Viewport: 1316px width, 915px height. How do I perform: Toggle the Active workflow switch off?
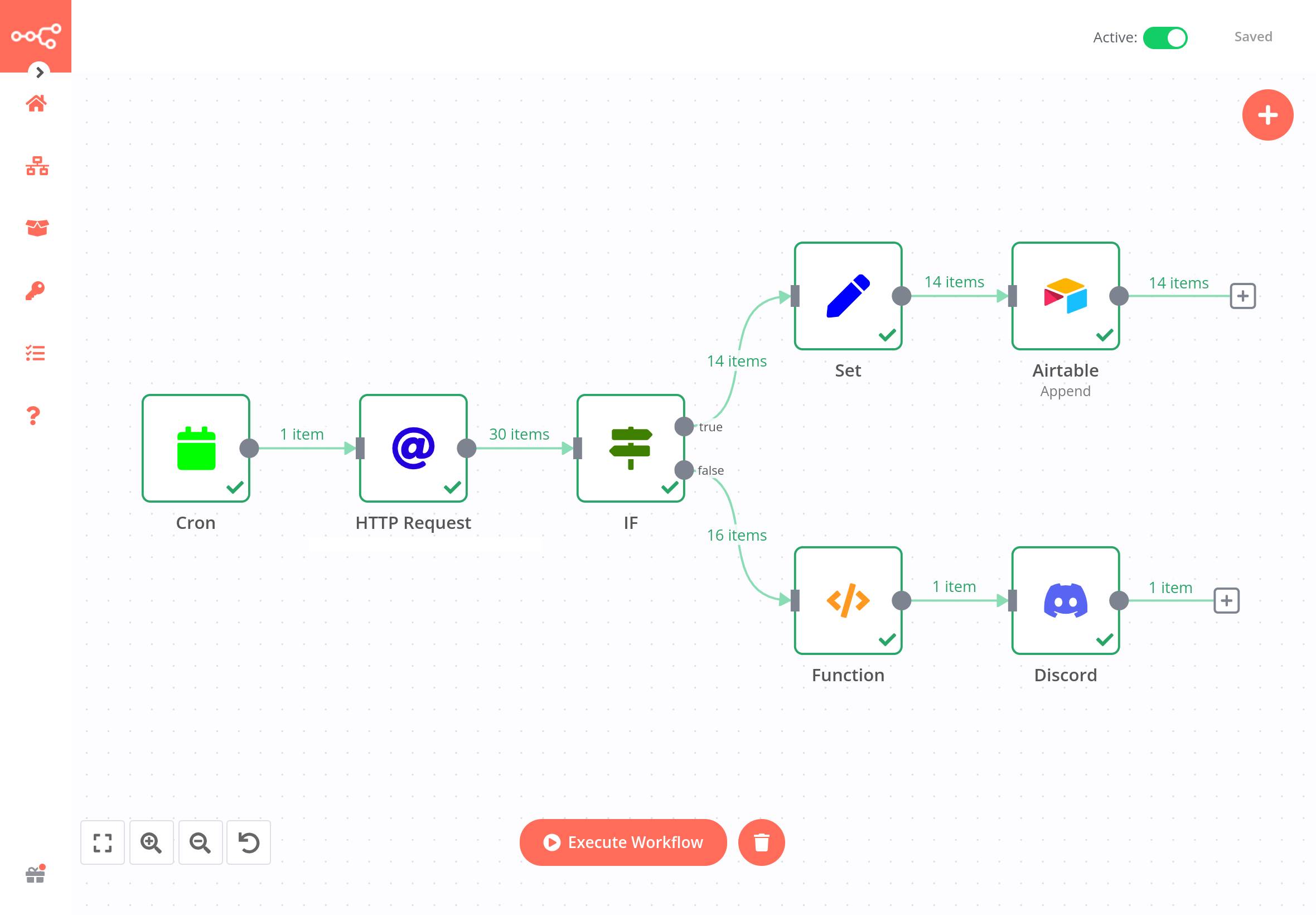1164,38
